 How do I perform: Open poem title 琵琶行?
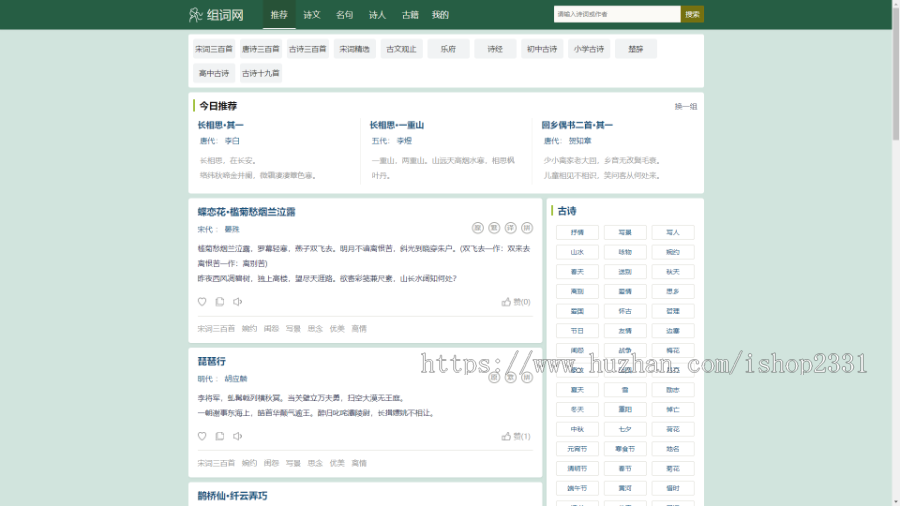pyautogui.click(x=212, y=361)
